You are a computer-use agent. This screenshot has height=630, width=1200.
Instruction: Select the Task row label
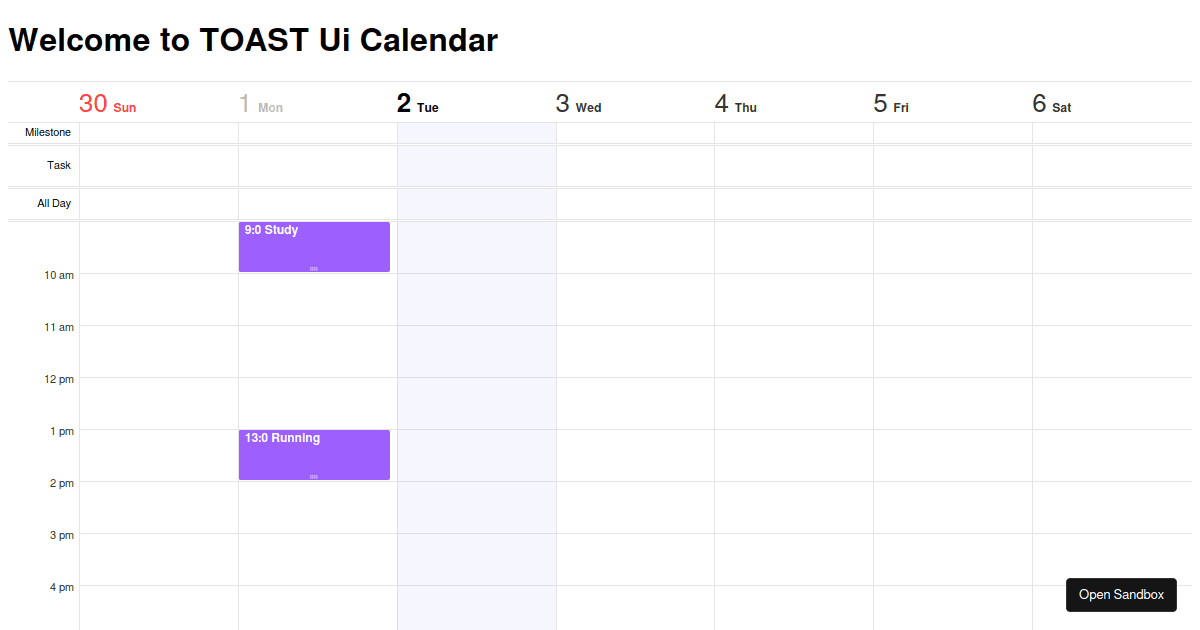[x=59, y=165]
